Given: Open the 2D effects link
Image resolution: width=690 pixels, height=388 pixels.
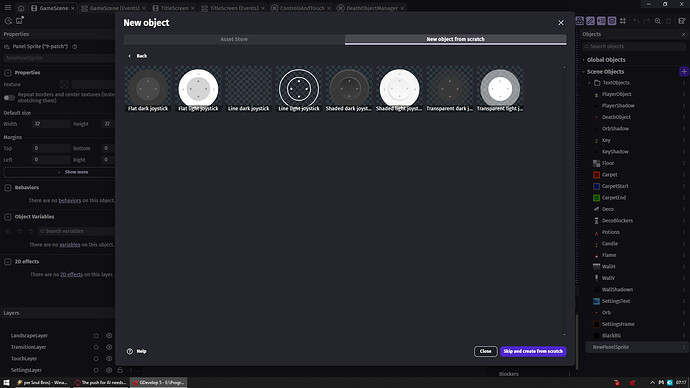Looking at the screenshot, I should pos(71,275).
